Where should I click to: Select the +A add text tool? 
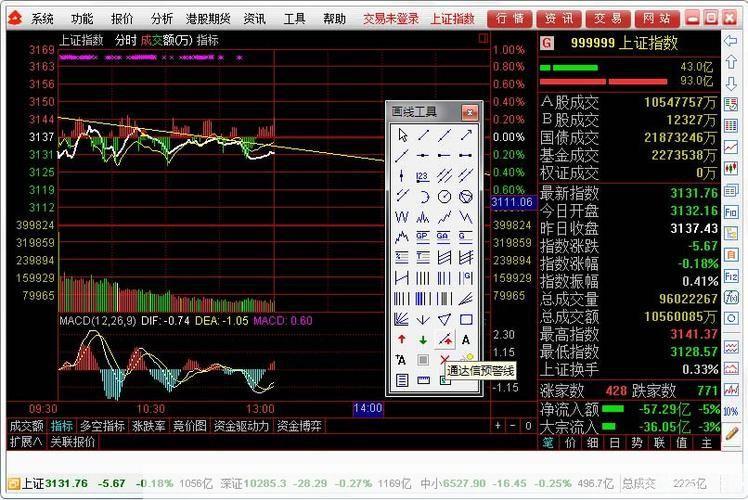click(x=402, y=360)
